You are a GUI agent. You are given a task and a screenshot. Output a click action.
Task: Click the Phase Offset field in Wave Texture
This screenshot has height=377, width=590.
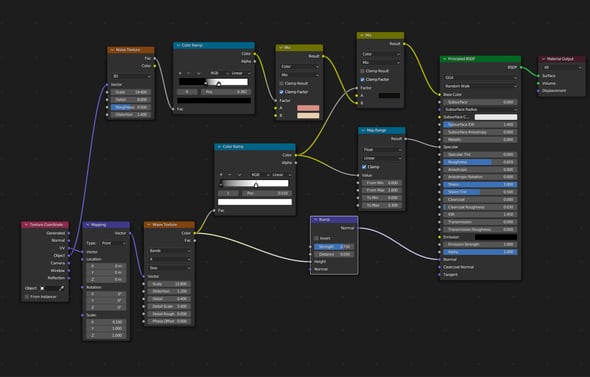169,321
